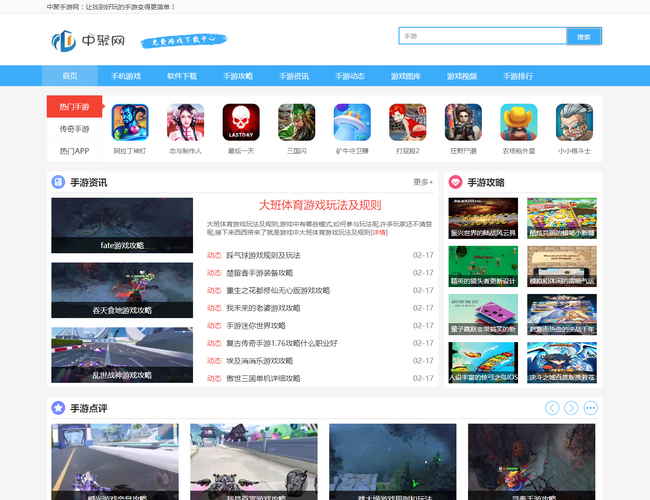Image resolution: width=650 pixels, height=500 pixels.
Task: Go to previous 手游点评 slide arrow
Action: [x=552, y=408]
